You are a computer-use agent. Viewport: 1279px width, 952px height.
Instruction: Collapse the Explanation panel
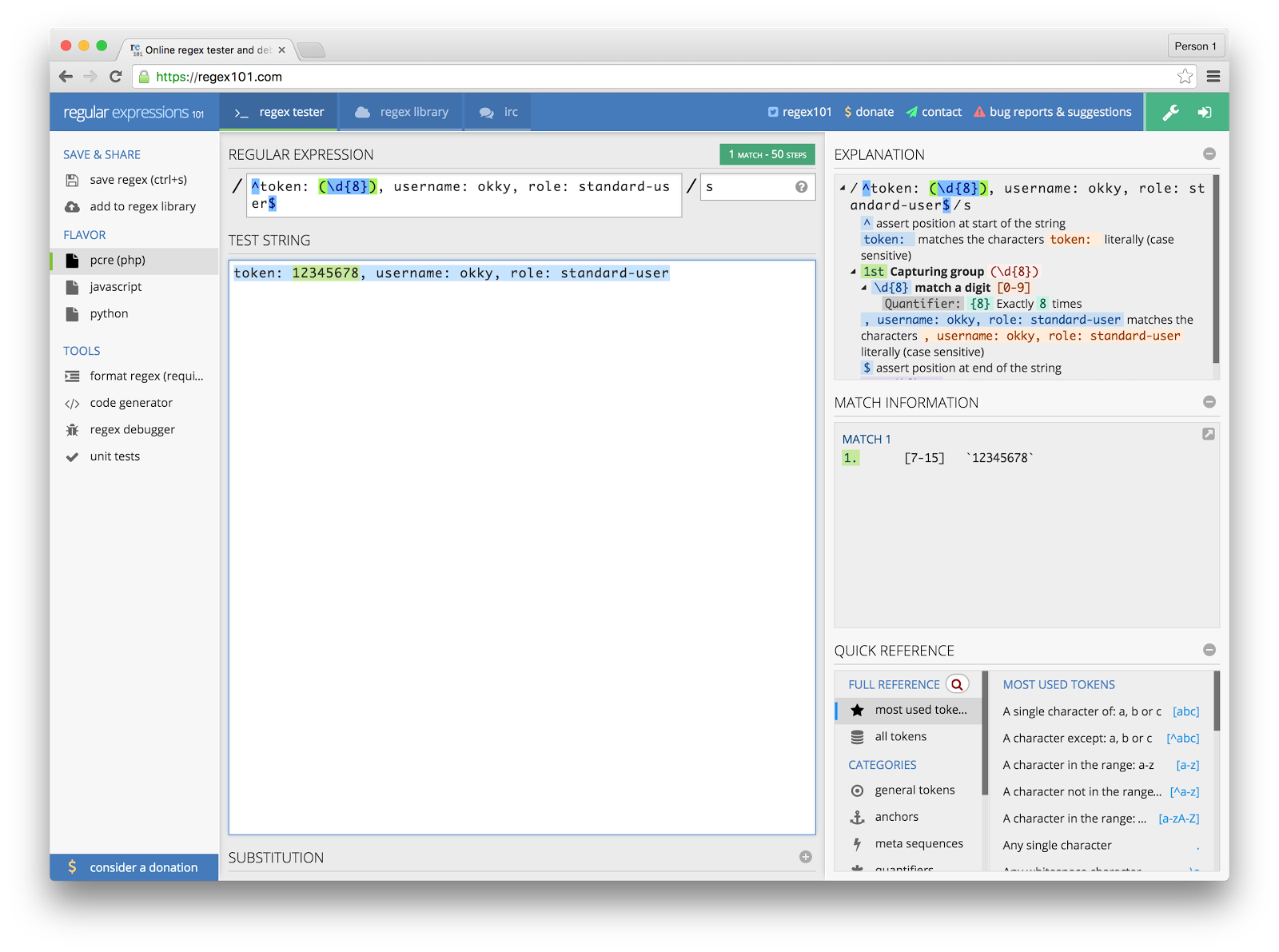1209,153
